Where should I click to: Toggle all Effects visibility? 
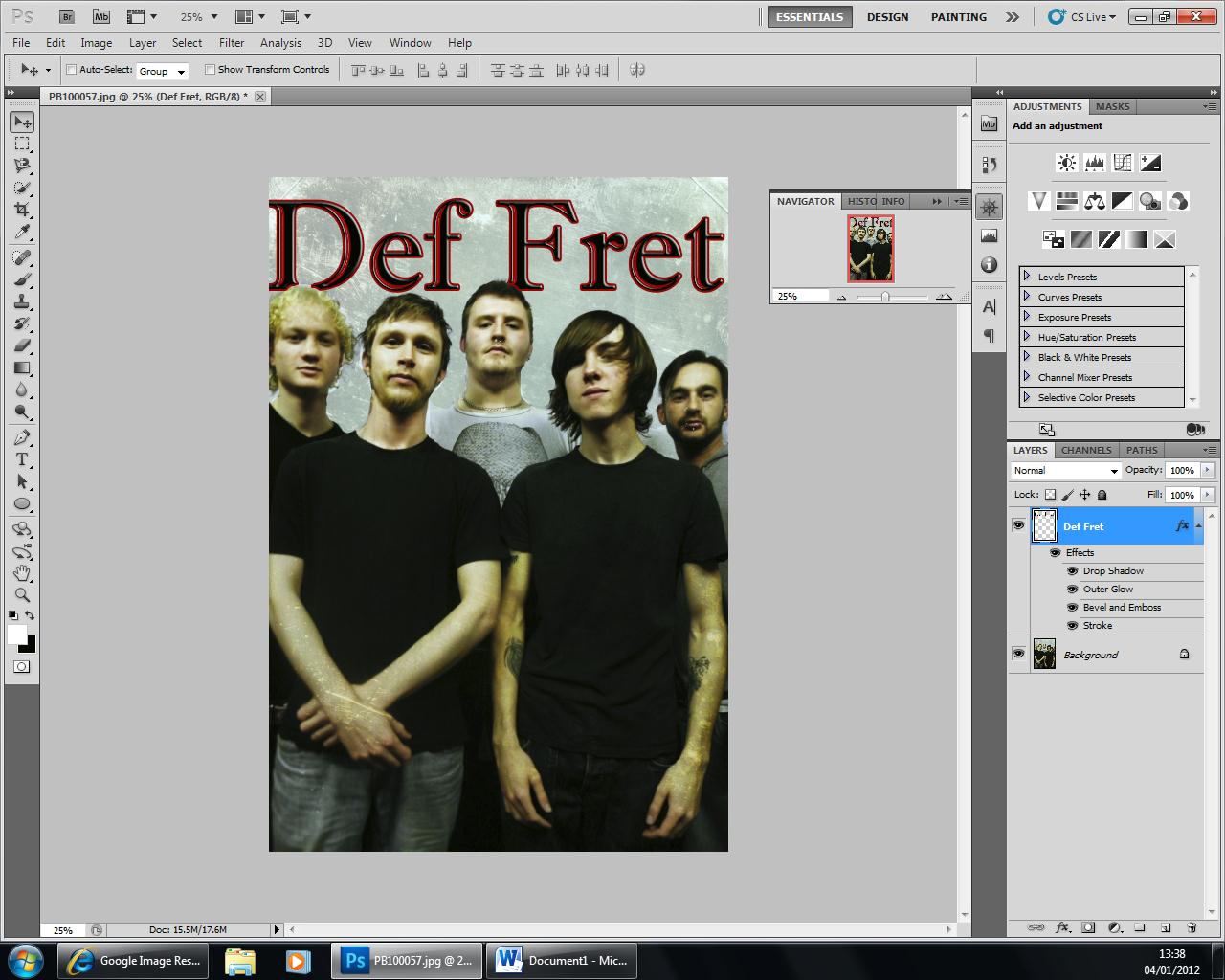click(1055, 552)
